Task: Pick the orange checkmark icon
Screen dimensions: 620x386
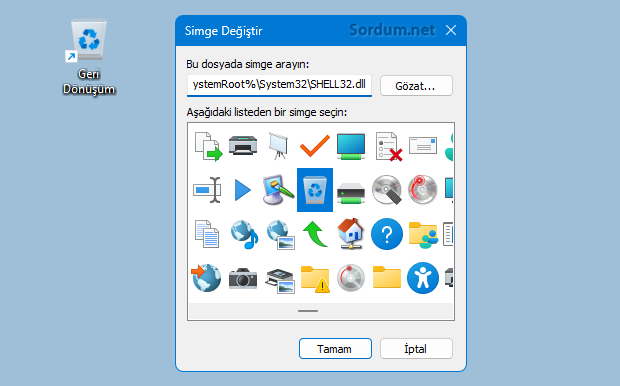Action: 315,146
